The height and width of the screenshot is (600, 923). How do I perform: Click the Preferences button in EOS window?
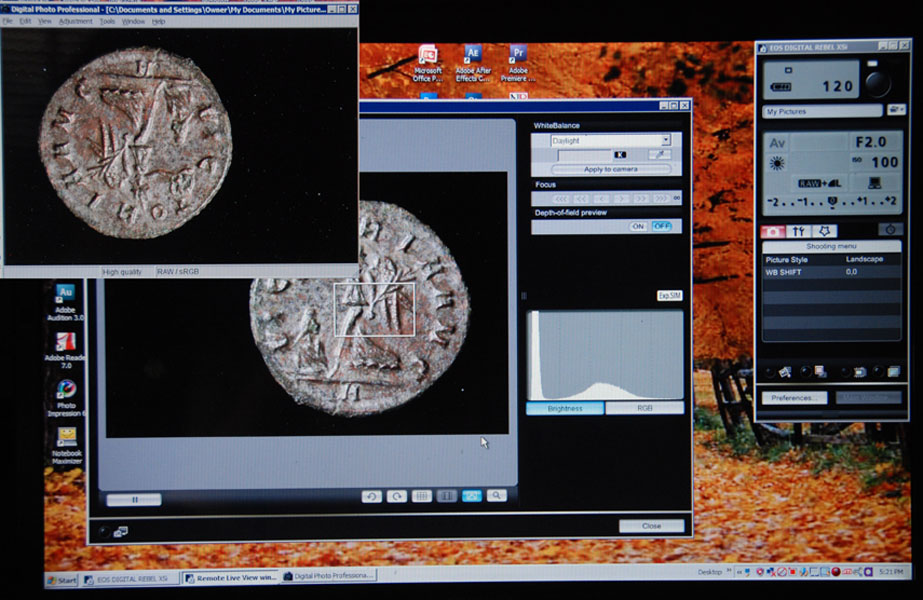click(x=794, y=398)
